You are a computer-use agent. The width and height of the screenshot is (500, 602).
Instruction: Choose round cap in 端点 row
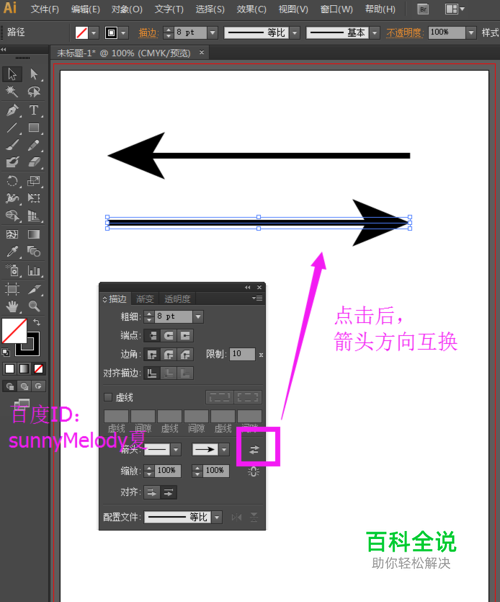click(169, 336)
